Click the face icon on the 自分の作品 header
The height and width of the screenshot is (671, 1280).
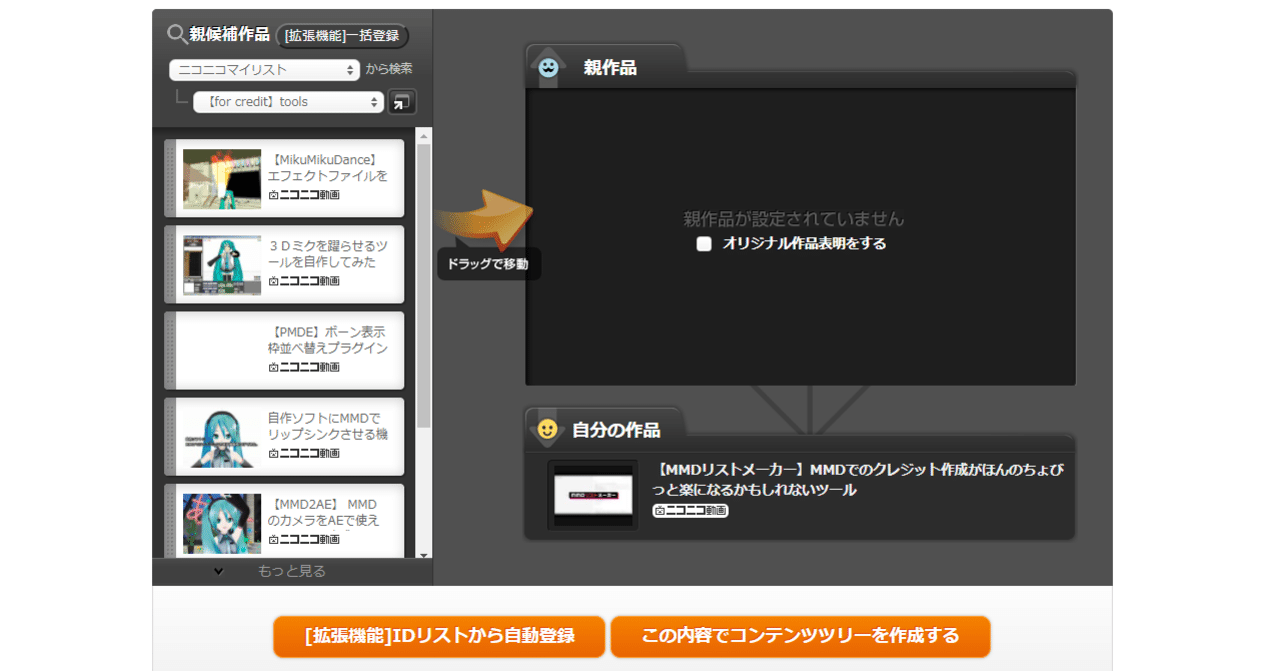[x=549, y=428]
